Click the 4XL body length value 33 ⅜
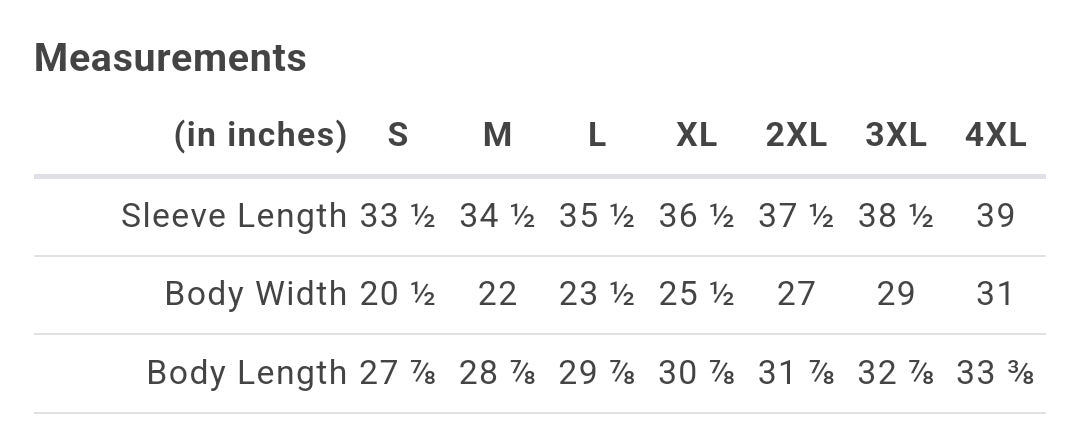Viewport: 1080px width, 444px height. tap(995, 373)
